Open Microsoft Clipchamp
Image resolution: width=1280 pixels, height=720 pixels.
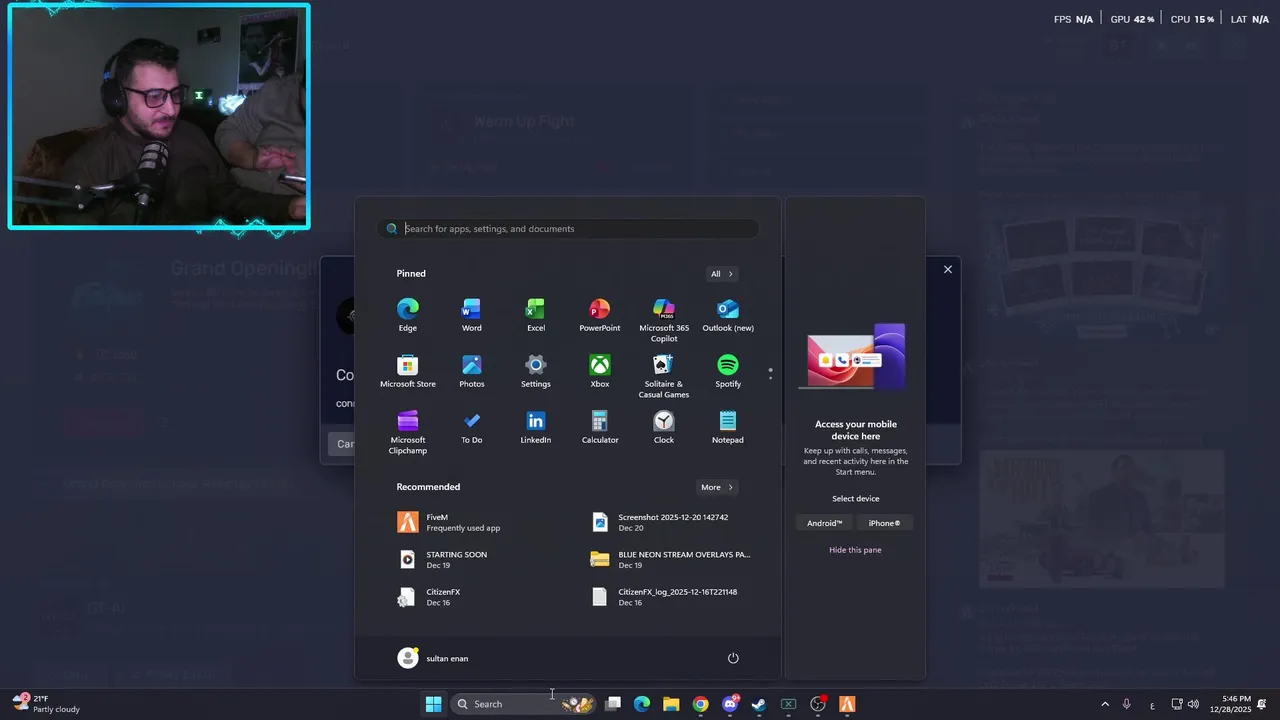click(x=407, y=432)
